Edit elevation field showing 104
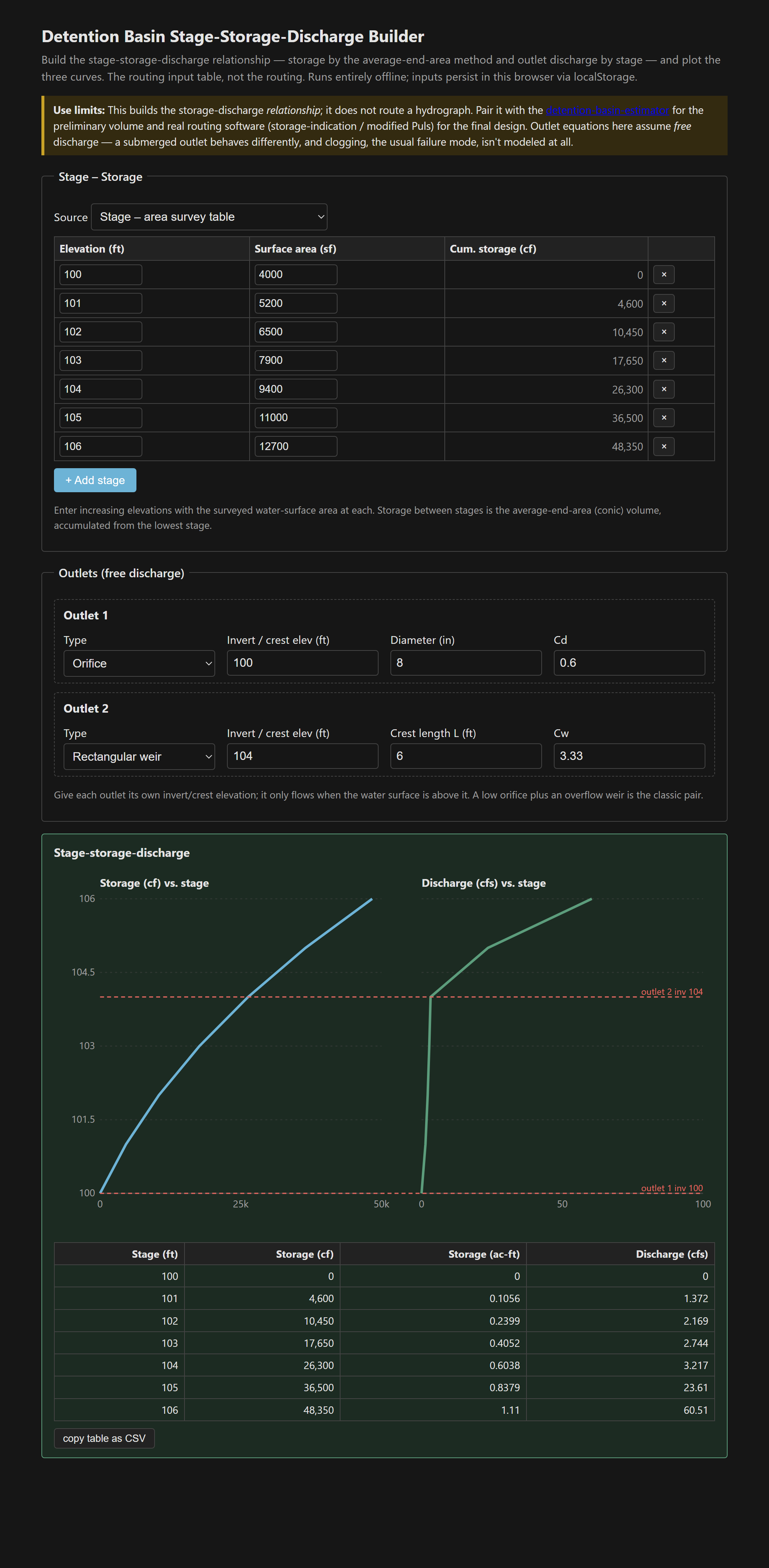The height and width of the screenshot is (1568, 769). [x=101, y=389]
